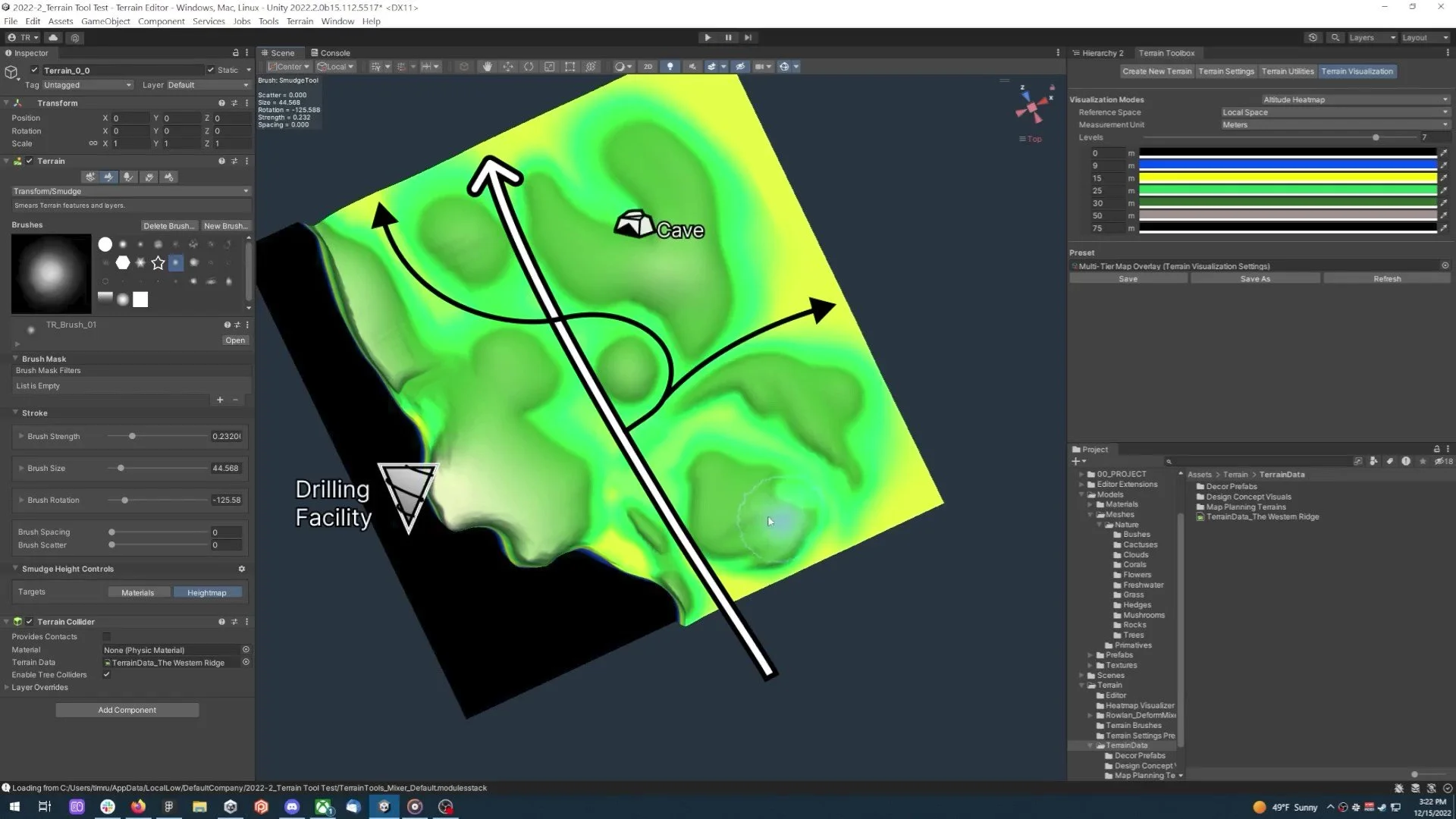Click the blue 9 m color swatch

1287,165
